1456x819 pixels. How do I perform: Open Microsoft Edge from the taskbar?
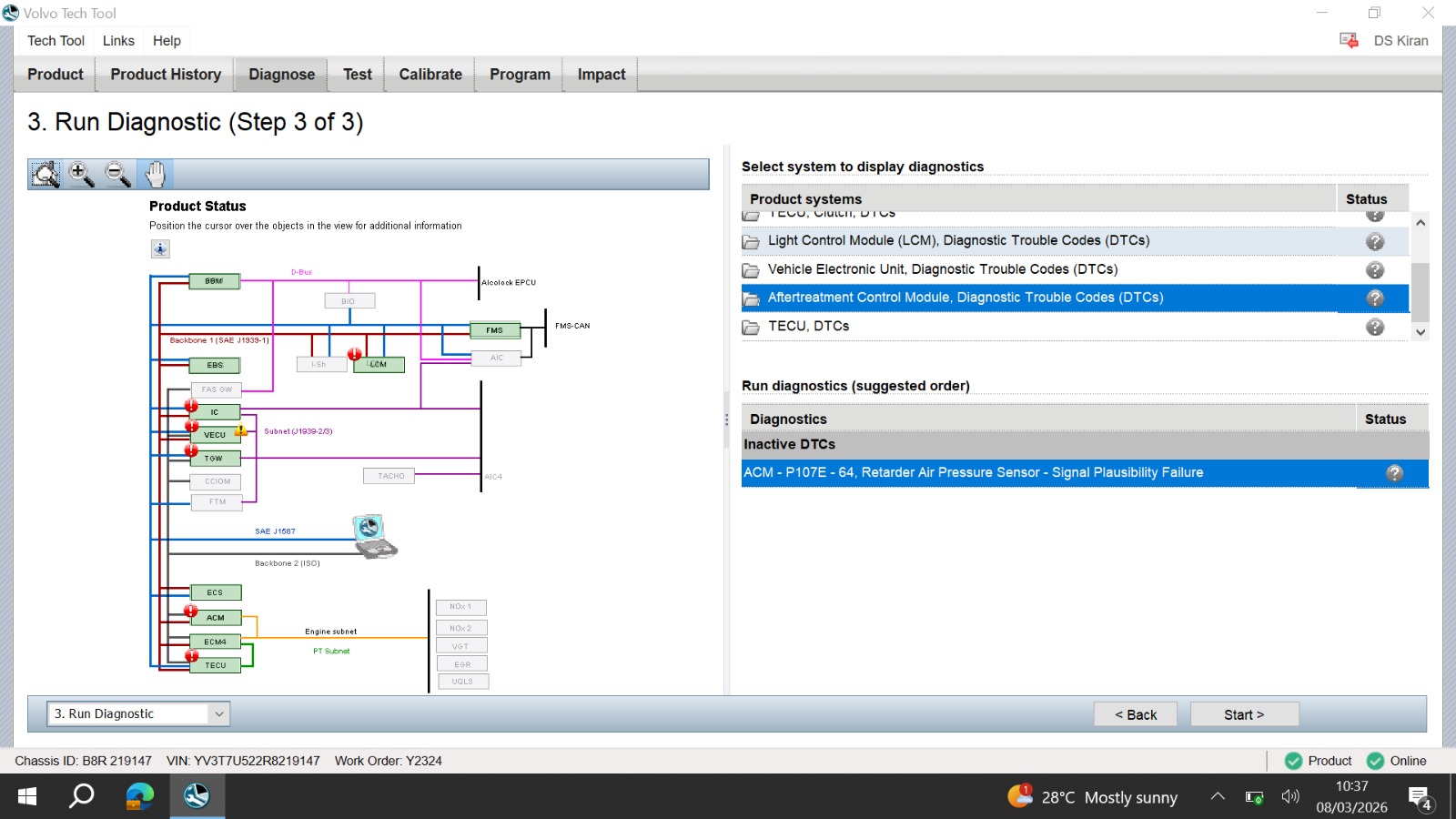[x=139, y=796]
